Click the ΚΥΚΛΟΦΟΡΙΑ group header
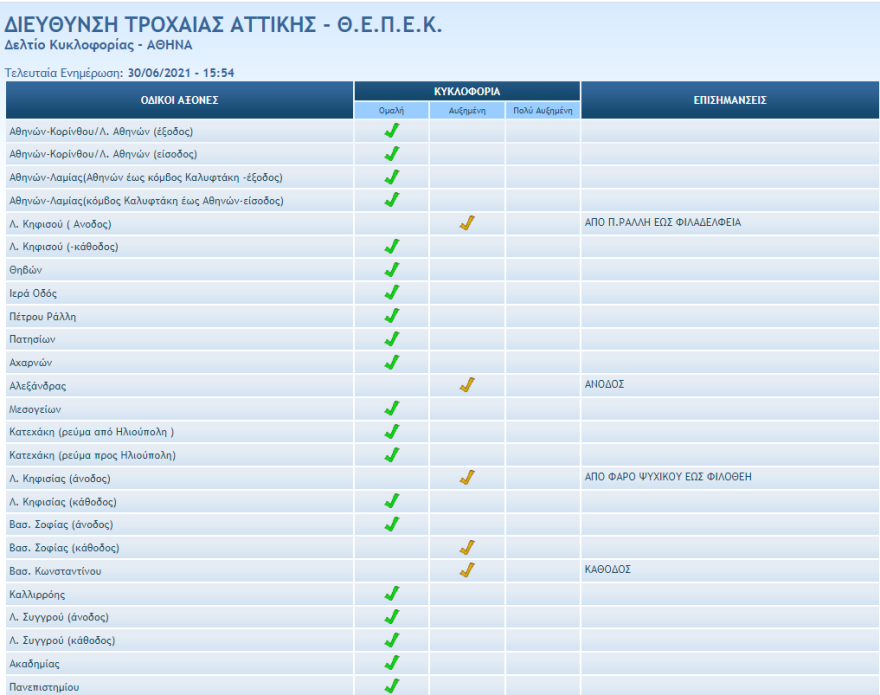This screenshot has width=880, height=695. tap(467, 91)
